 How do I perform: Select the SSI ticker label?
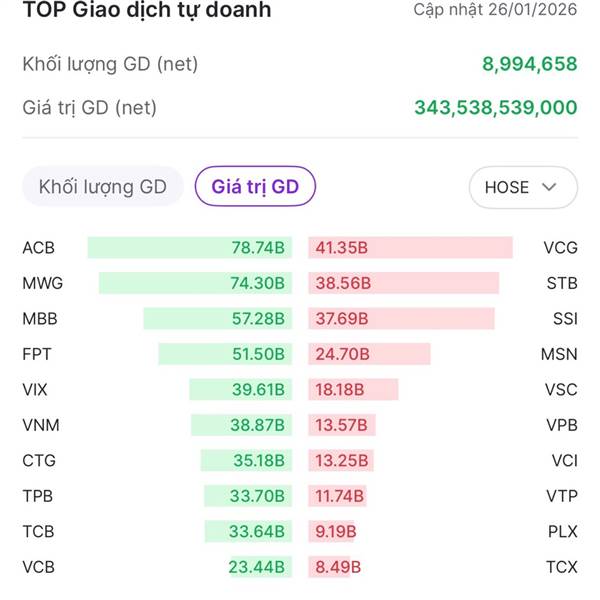[x=563, y=319]
